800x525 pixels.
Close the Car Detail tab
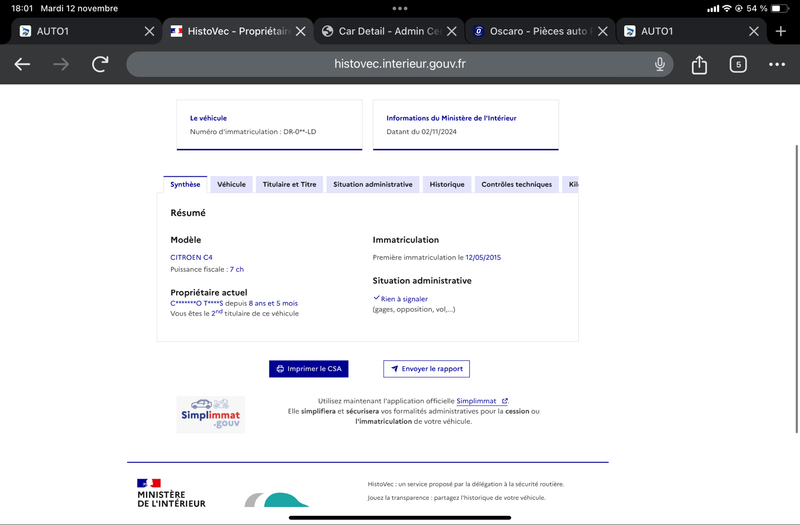[x=452, y=31]
